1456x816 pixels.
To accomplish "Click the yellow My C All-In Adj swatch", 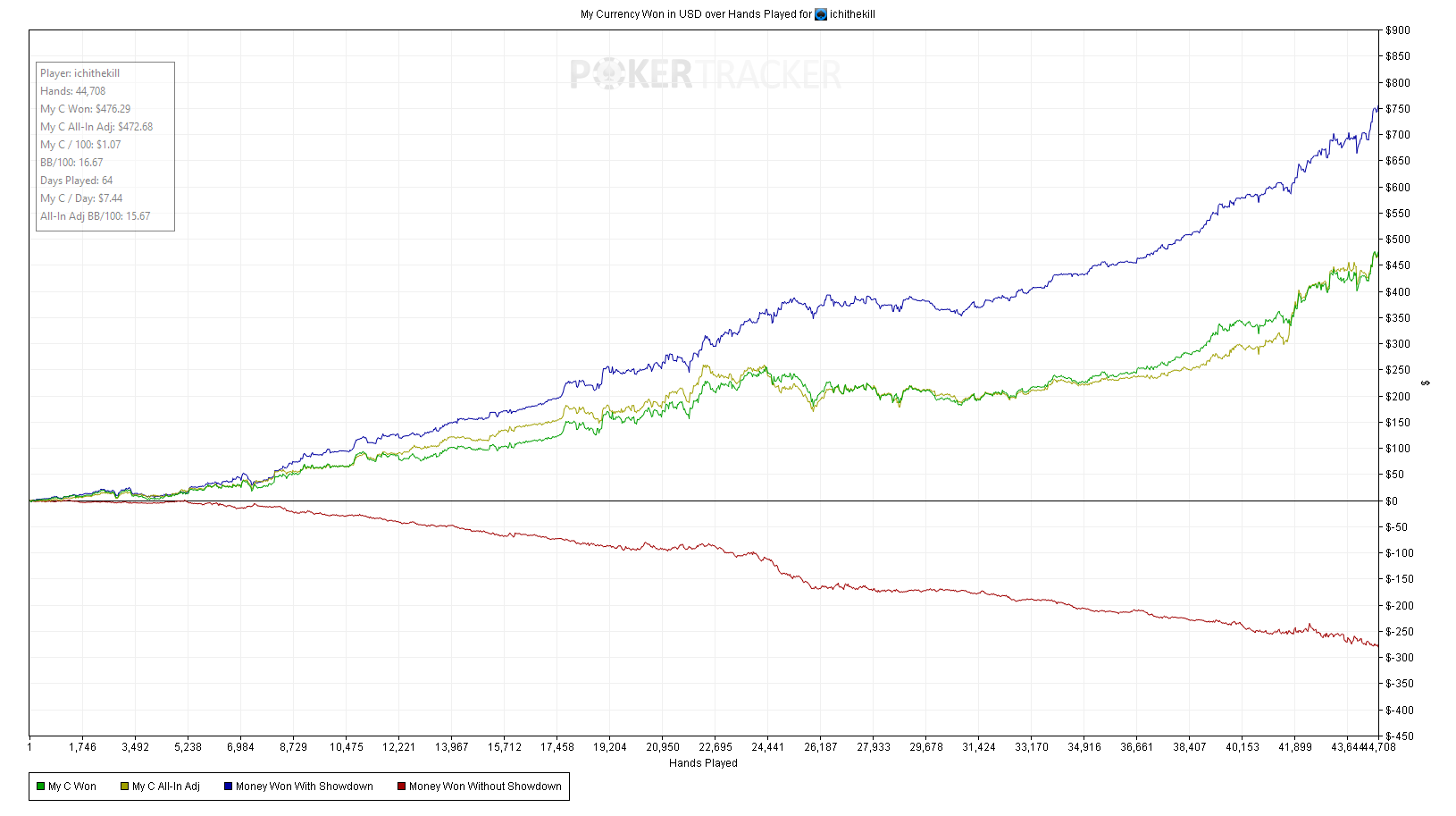I will (x=124, y=787).
